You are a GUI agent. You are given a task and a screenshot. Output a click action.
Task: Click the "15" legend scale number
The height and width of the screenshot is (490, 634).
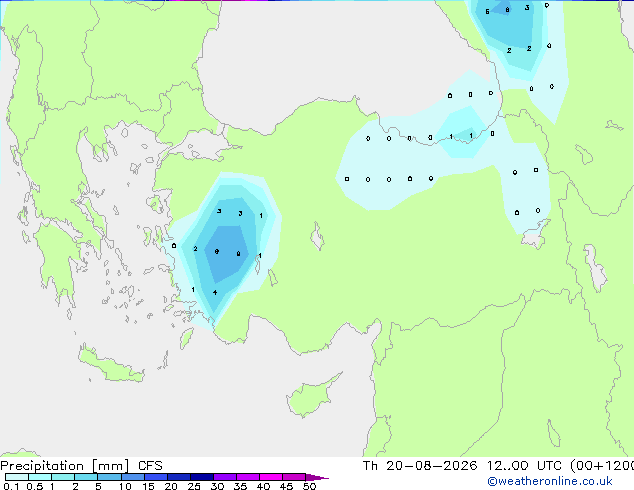click(x=148, y=486)
